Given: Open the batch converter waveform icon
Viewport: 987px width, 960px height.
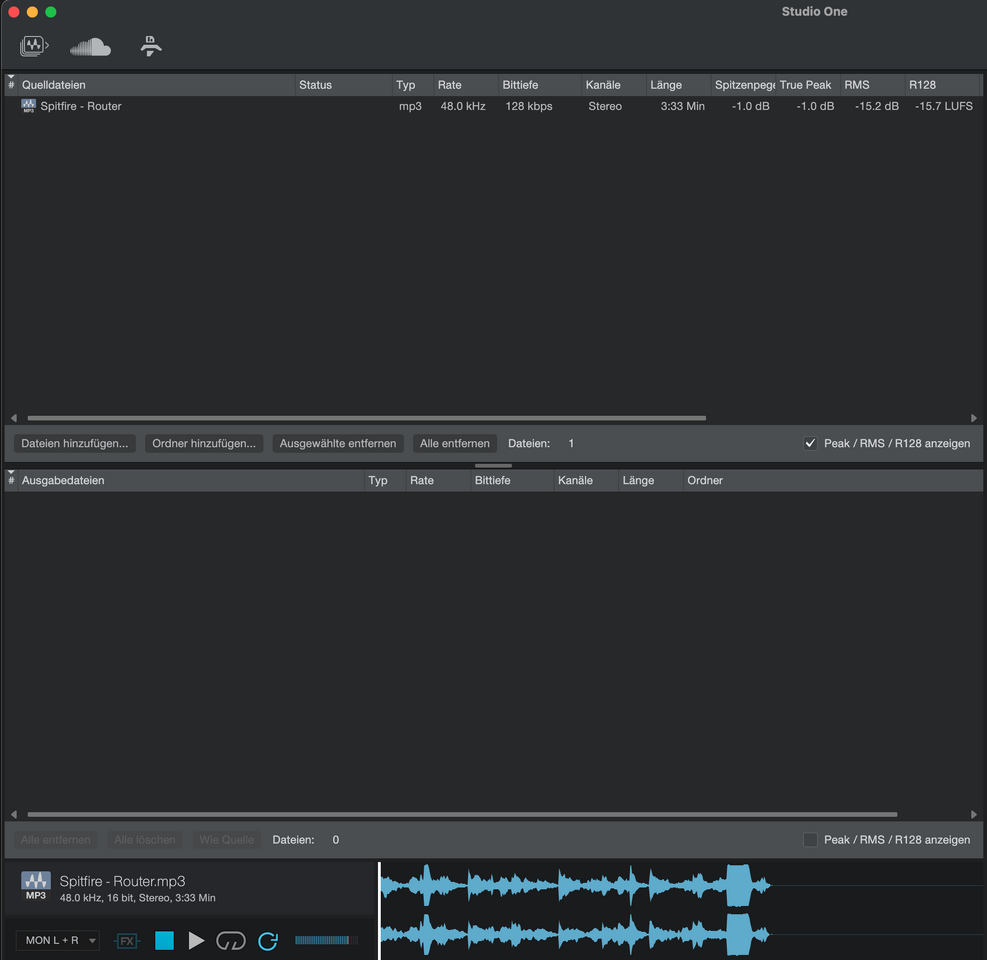Looking at the screenshot, I should [34, 46].
